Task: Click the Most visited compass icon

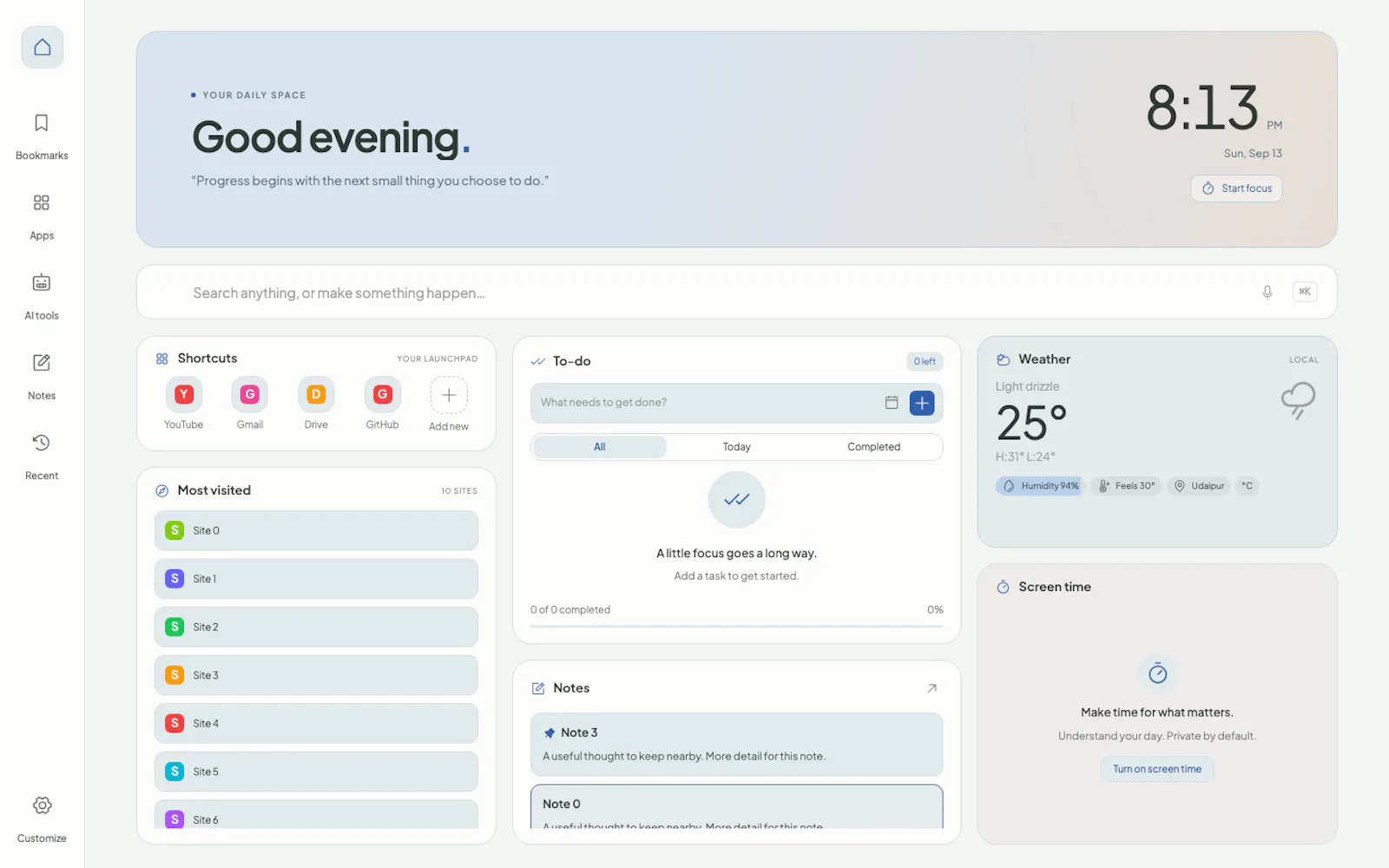Action: tap(161, 490)
